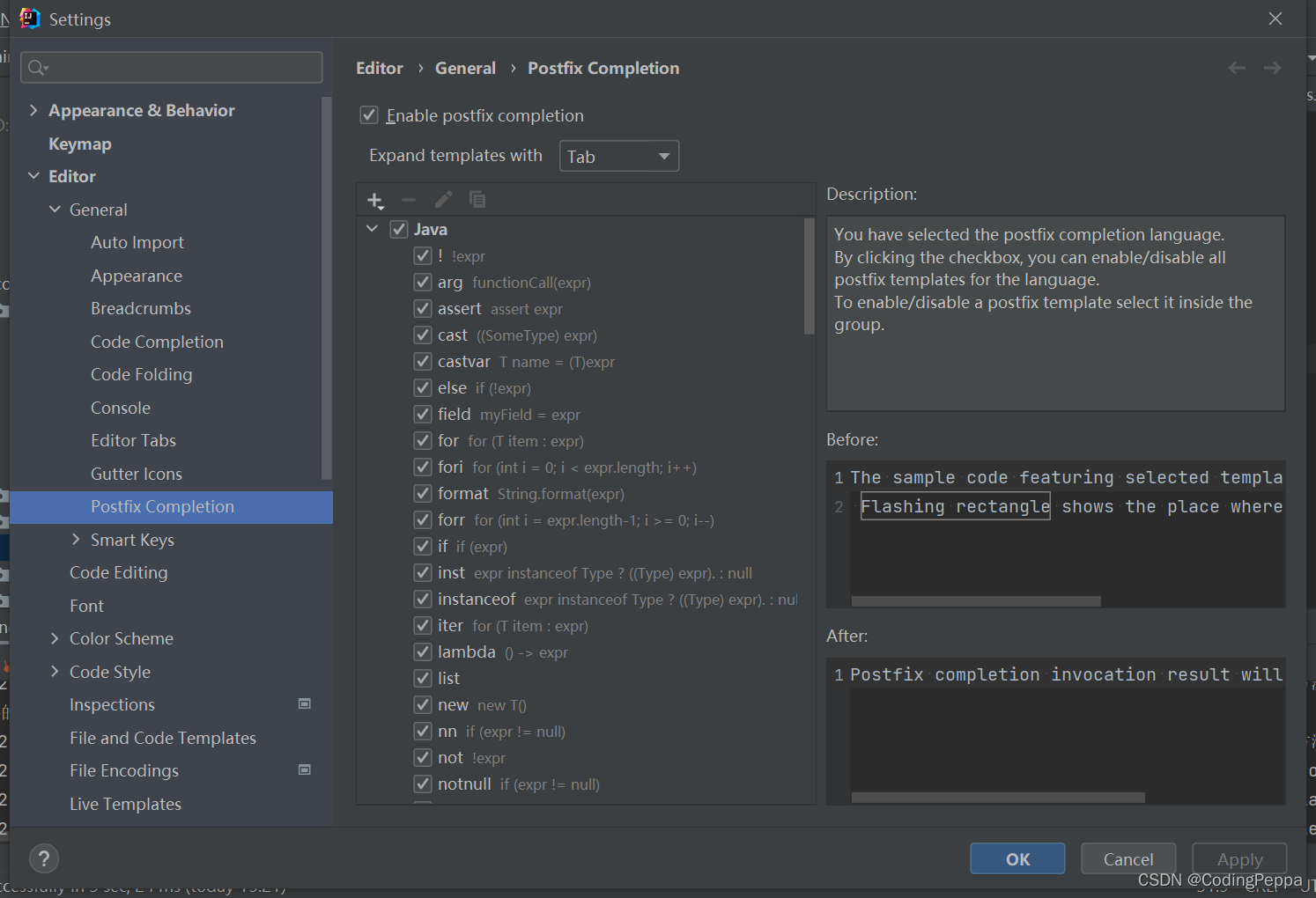Navigate back with the left arrow icon
The height and width of the screenshot is (898, 1316).
1237,68
